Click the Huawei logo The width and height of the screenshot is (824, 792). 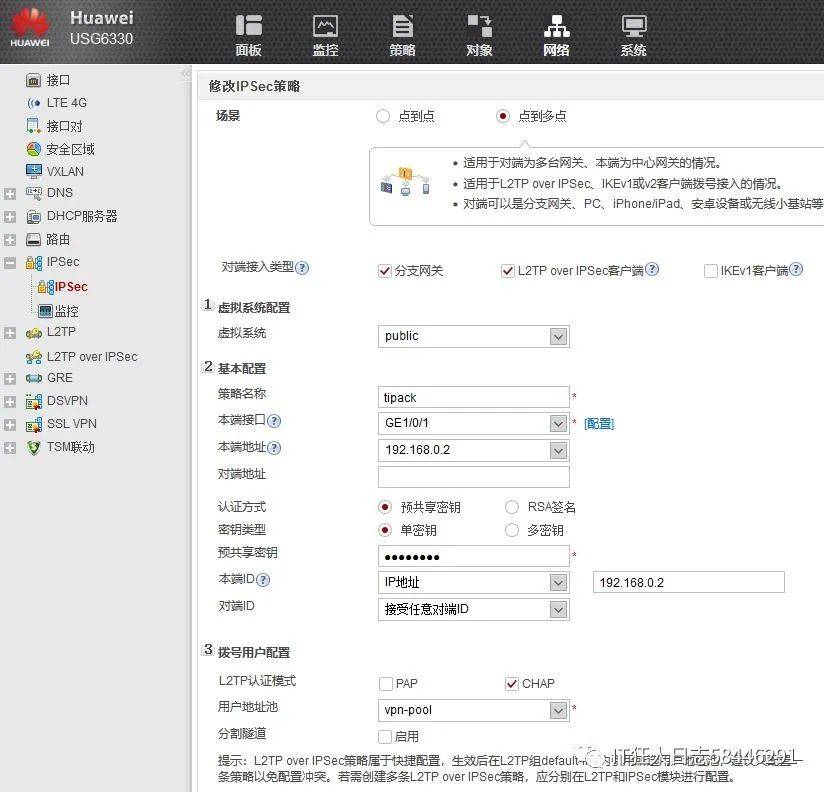[30, 27]
